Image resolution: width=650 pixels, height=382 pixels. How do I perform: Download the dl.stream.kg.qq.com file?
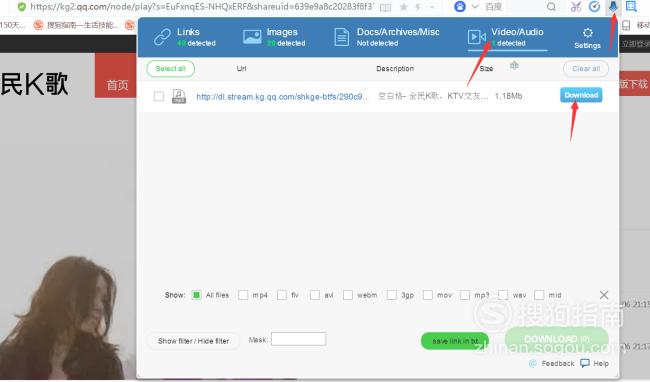(x=581, y=95)
